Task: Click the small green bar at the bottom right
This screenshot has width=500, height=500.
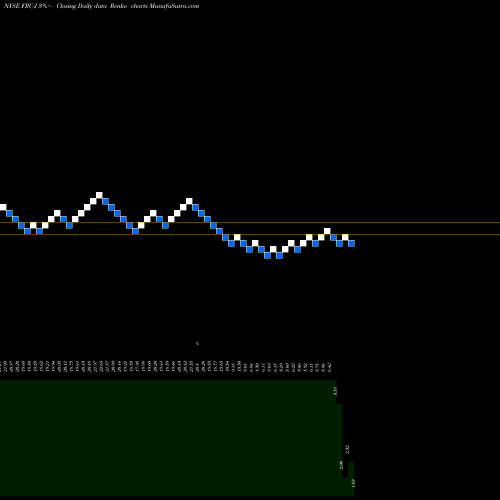Action: 351,479
